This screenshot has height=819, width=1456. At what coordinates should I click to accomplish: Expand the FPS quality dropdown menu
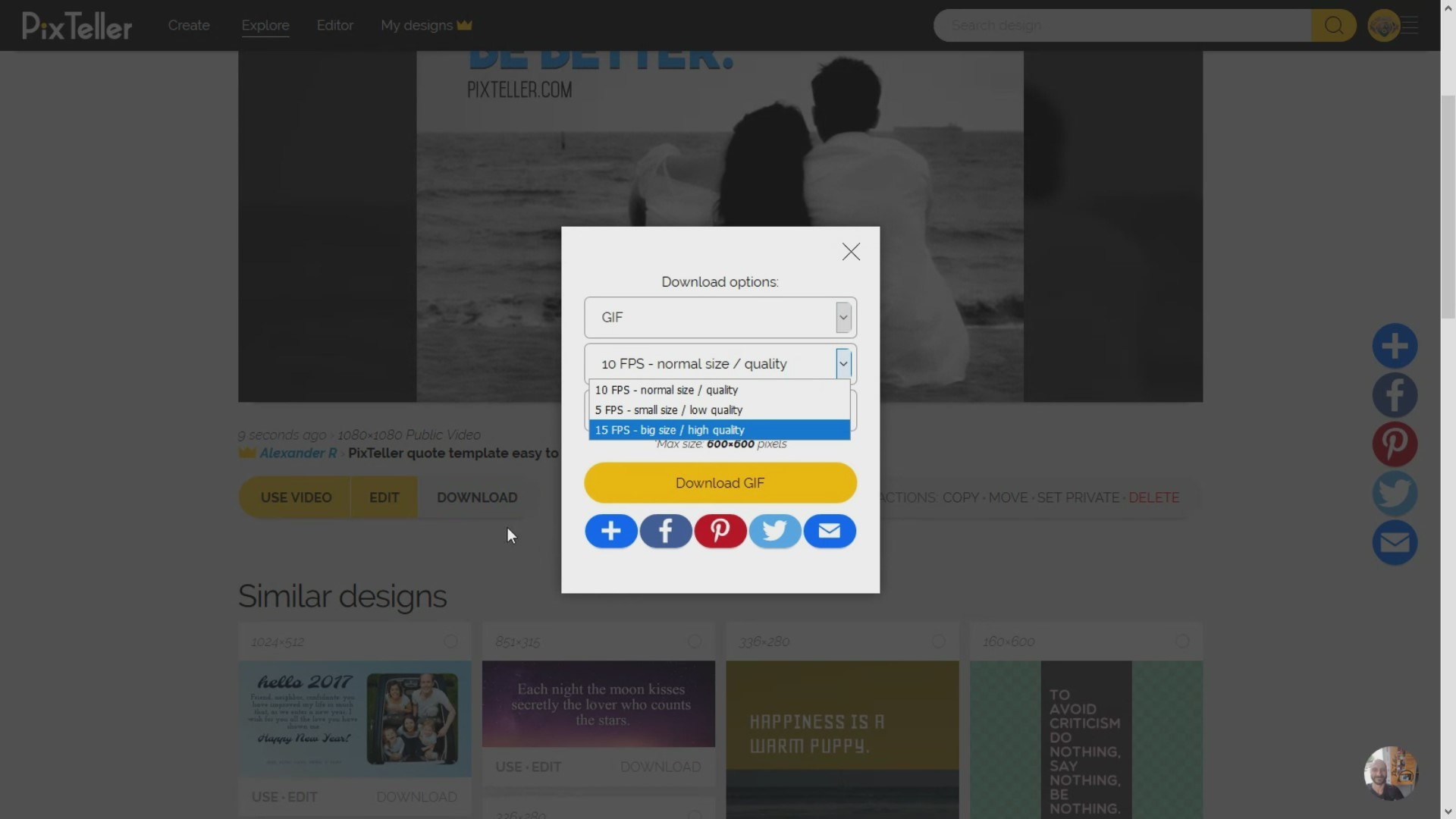(x=843, y=362)
